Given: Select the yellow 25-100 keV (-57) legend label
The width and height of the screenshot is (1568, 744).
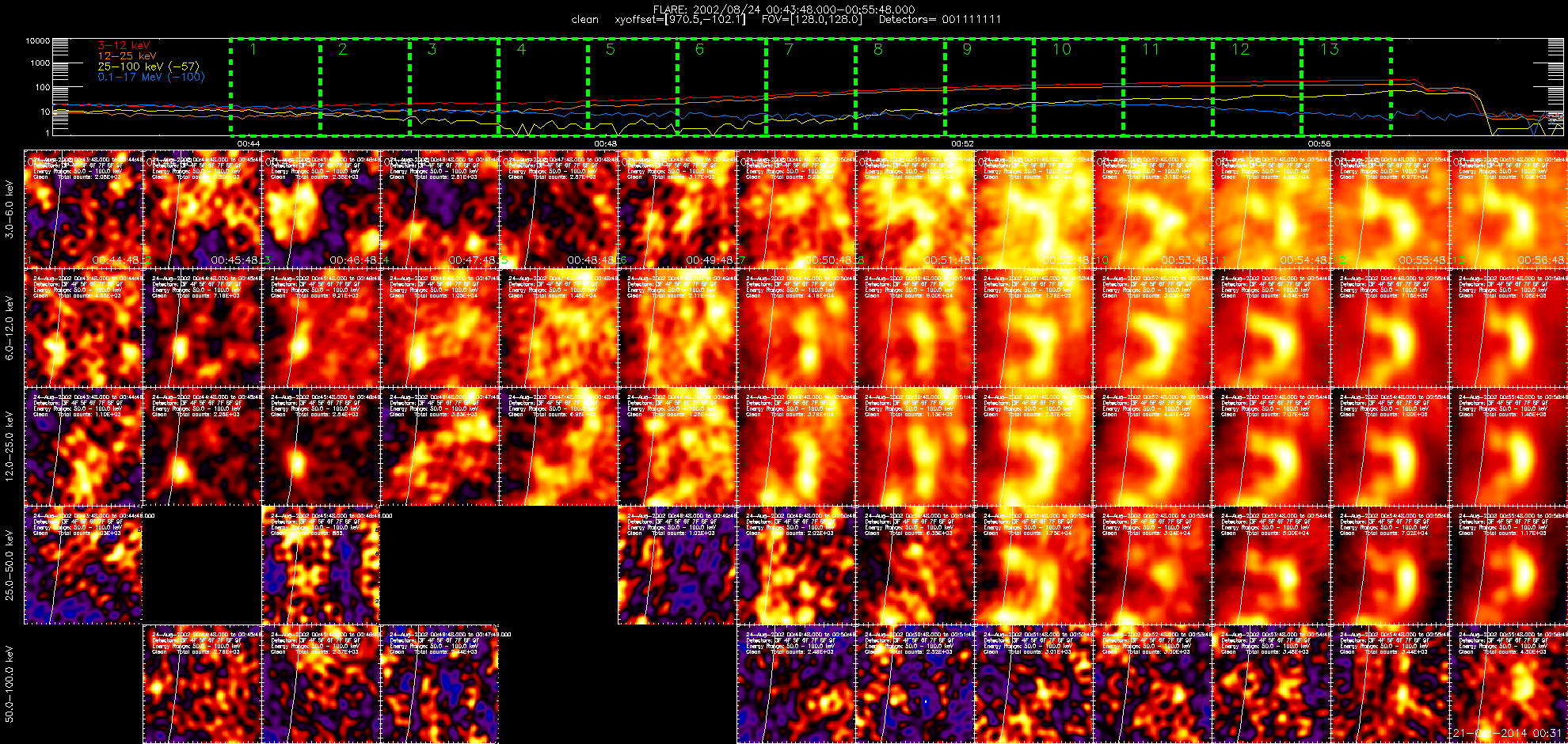Looking at the screenshot, I should click(149, 66).
